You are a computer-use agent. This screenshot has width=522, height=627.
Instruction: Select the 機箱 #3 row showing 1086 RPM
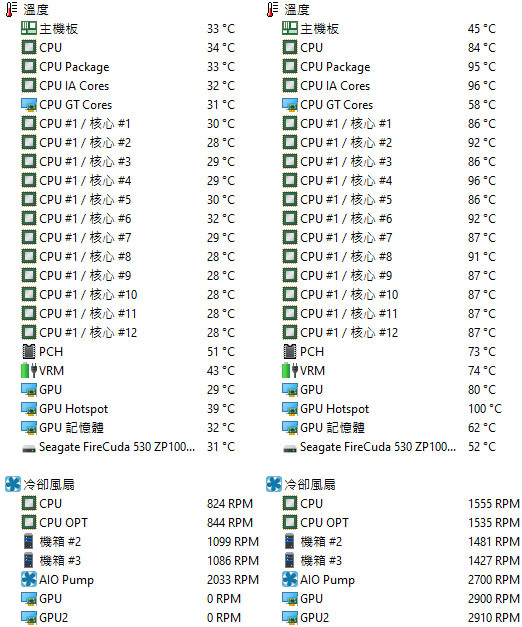point(140,560)
